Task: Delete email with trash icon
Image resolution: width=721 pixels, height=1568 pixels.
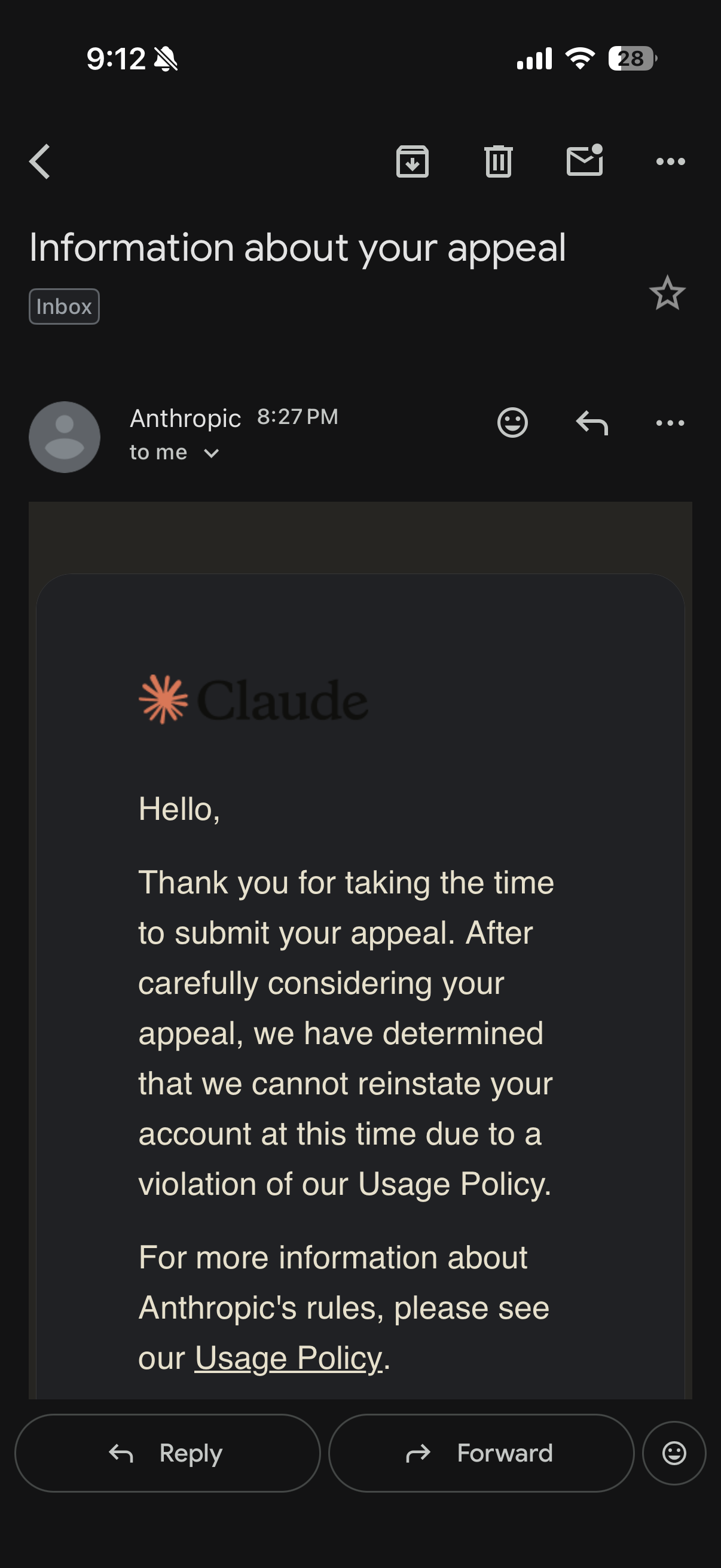Action: (499, 161)
